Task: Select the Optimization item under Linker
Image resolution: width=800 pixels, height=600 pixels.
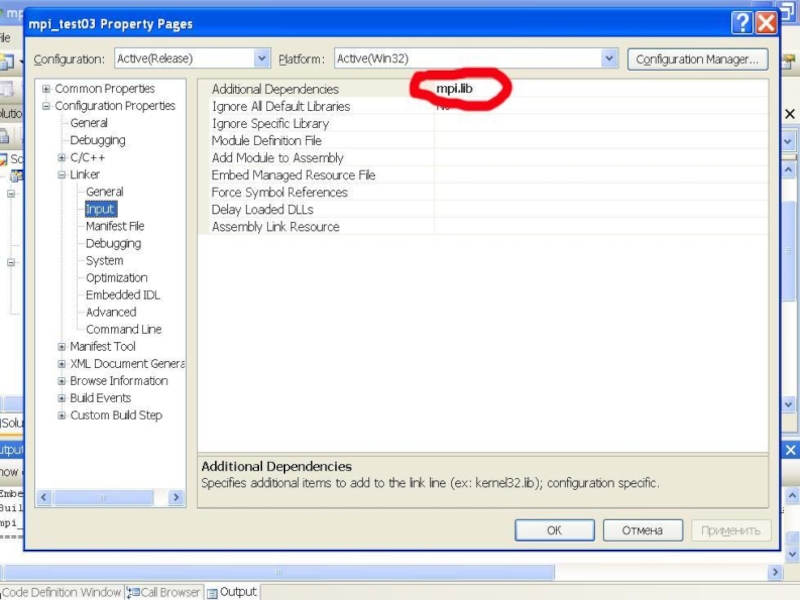Action: coord(116,278)
